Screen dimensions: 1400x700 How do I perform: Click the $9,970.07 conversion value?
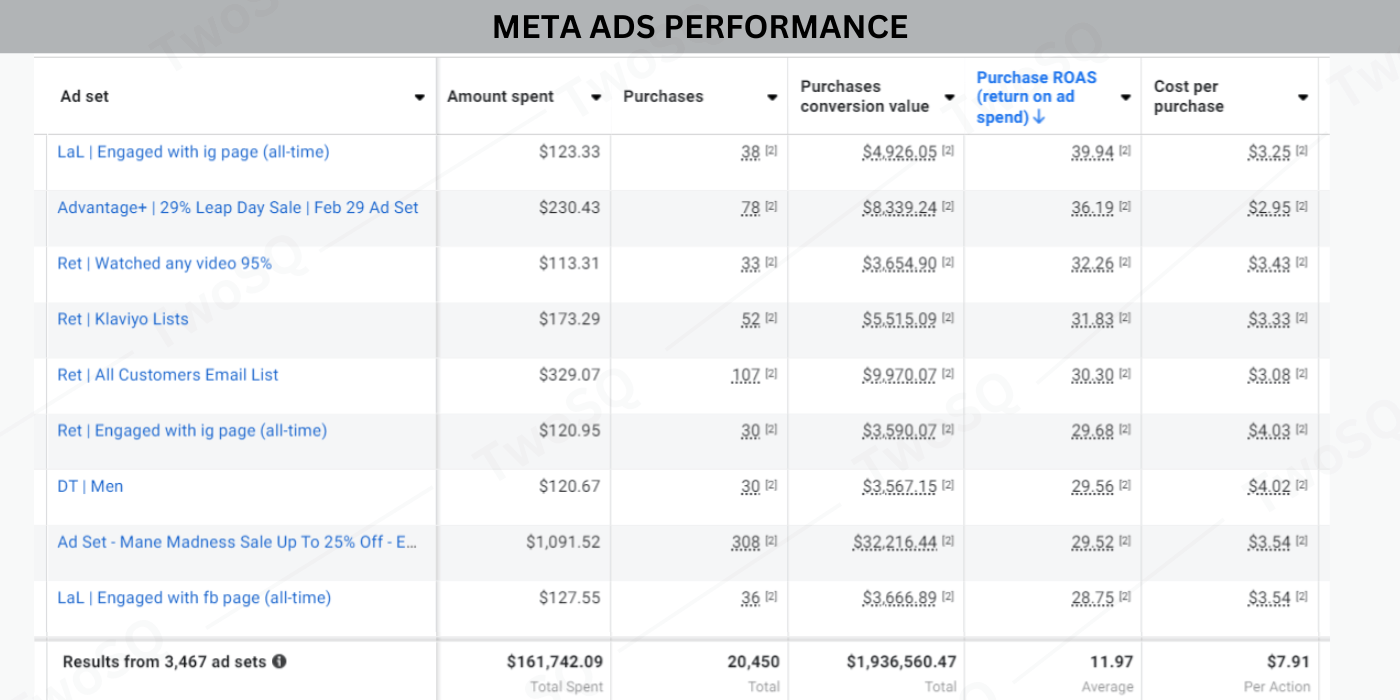click(x=899, y=375)
